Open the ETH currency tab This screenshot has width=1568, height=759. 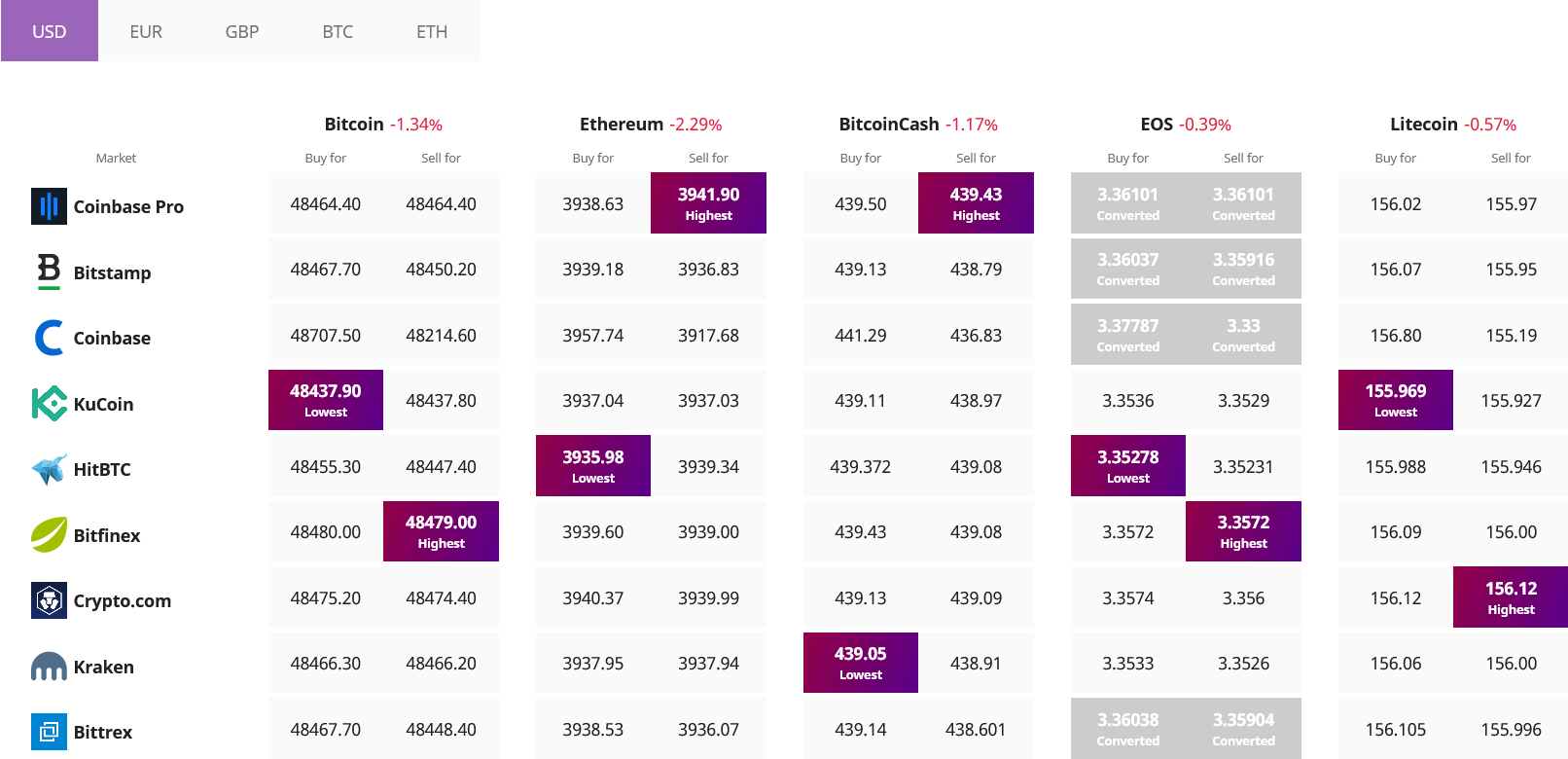(432, 31)
